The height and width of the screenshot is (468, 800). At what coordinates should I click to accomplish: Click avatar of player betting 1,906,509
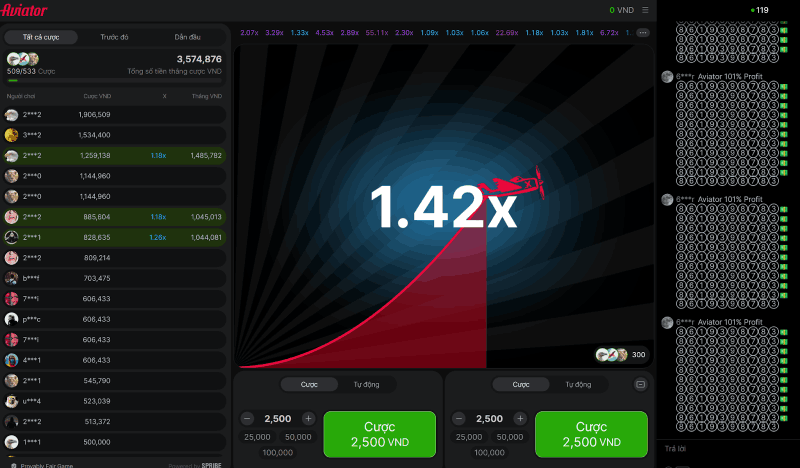pyautogui.click(x=11, y=115)
